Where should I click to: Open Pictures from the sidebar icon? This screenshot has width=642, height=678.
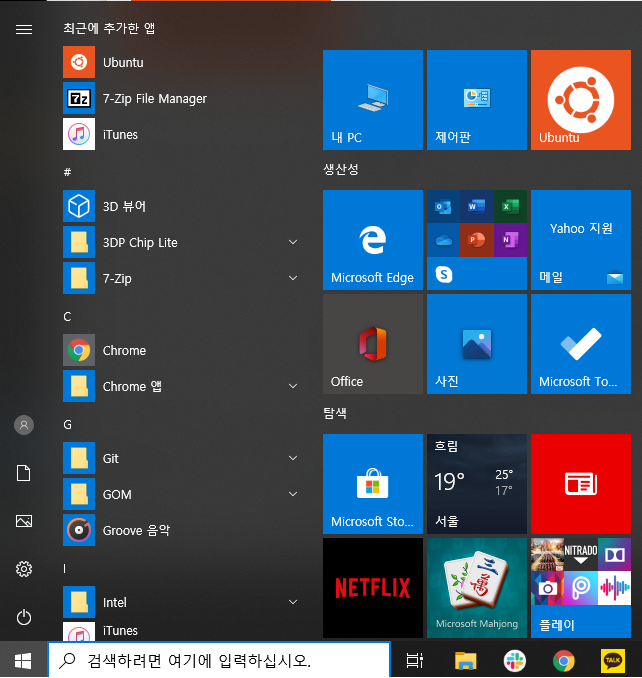coord(24,521)
